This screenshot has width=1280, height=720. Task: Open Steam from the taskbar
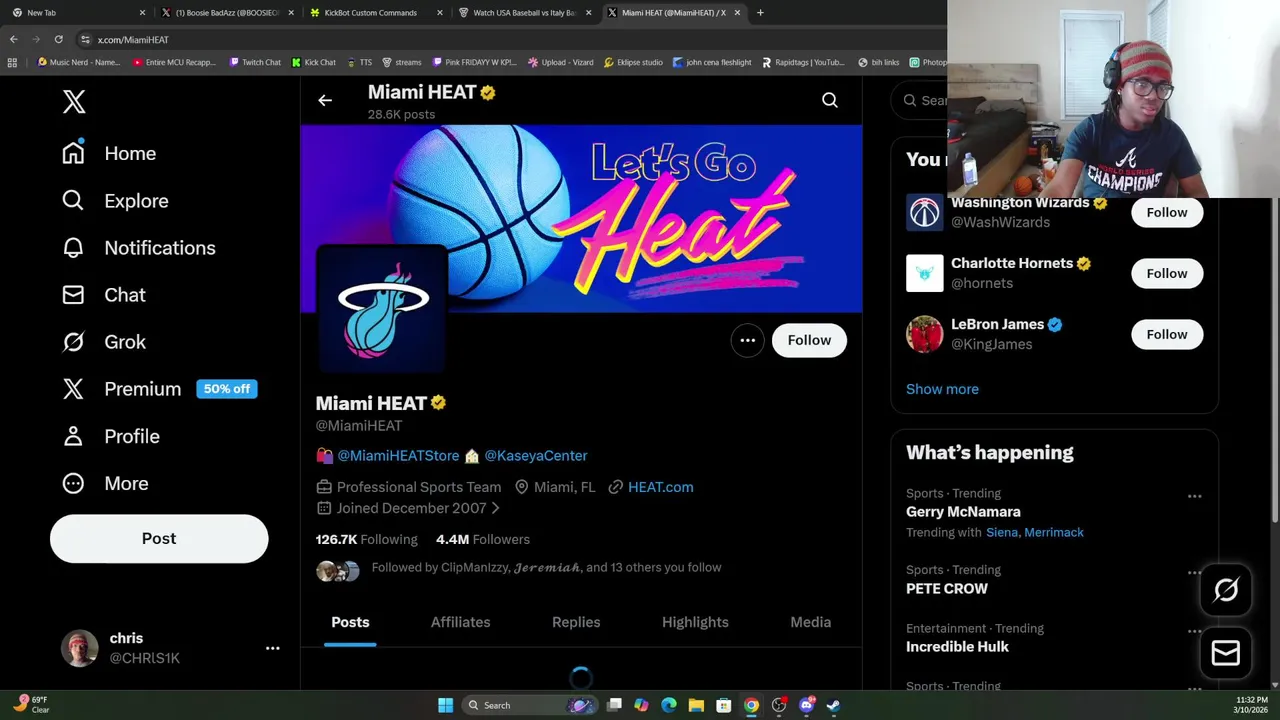click(833, 705)
